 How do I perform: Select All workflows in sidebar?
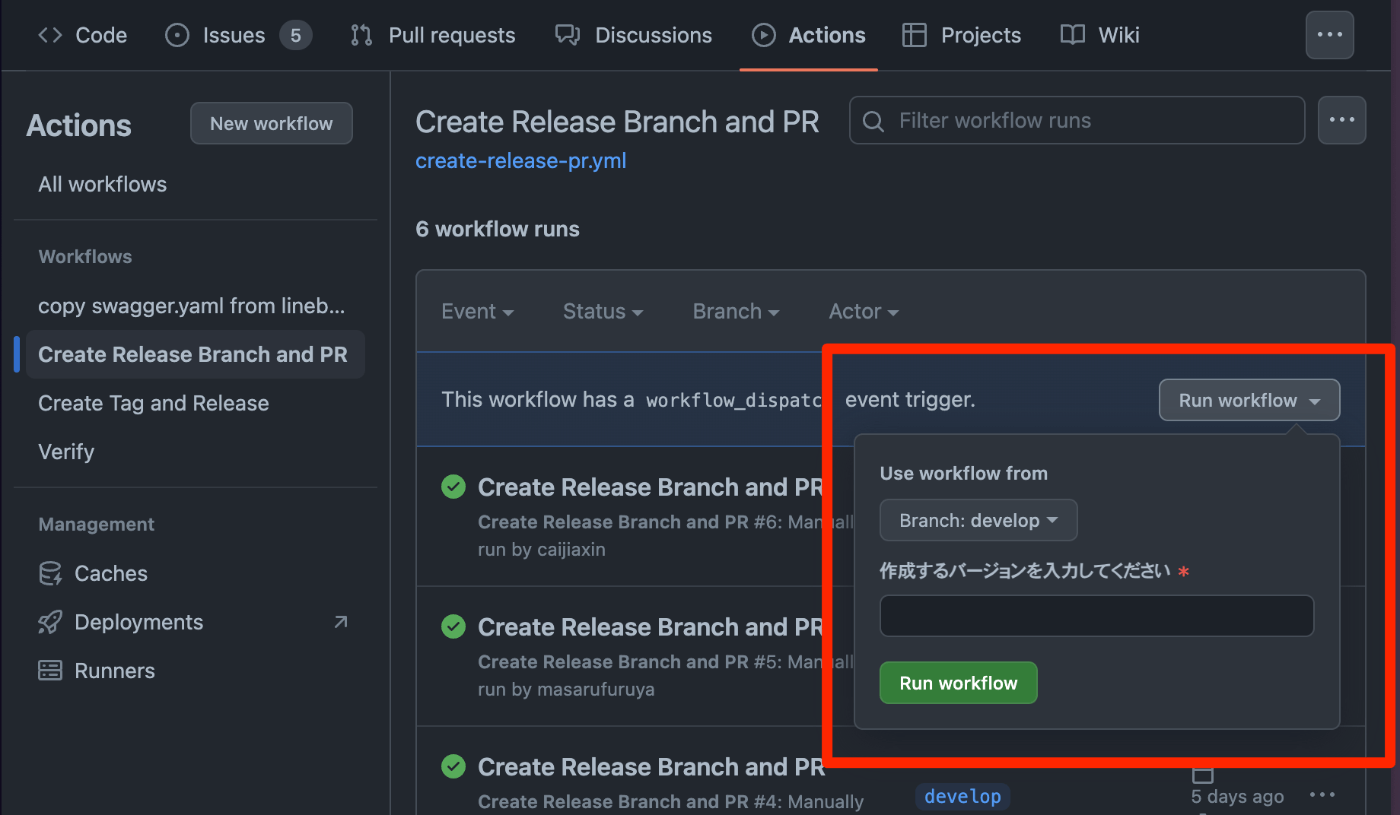pos(102,184)
